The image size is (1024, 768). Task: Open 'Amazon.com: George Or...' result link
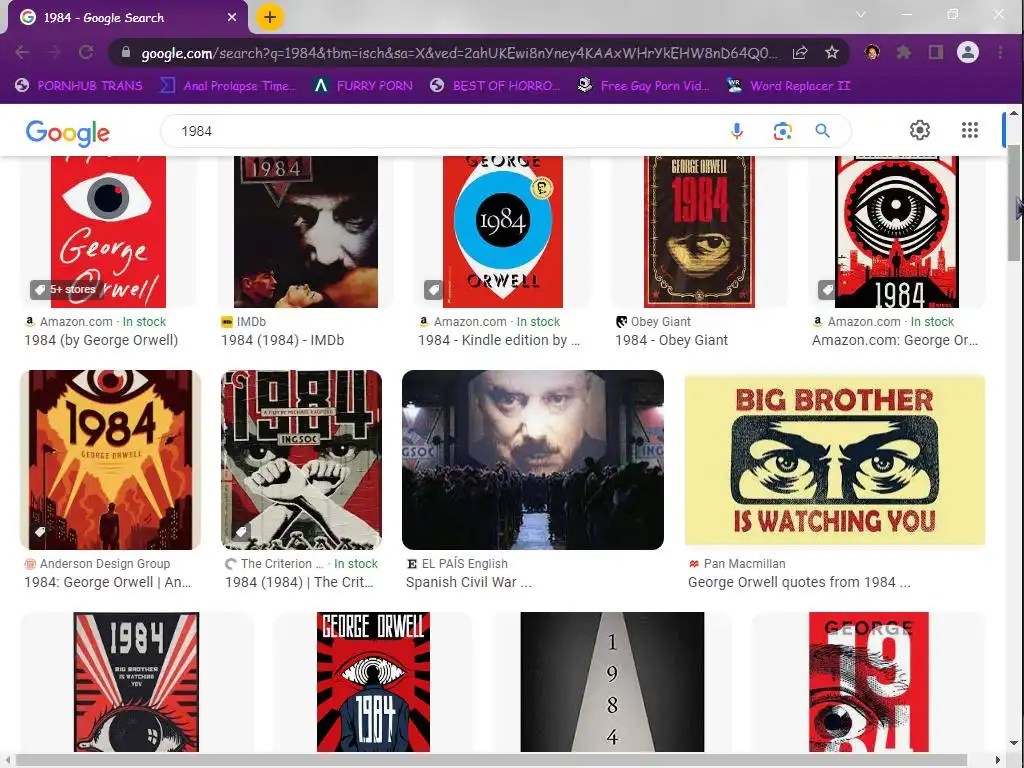click(x=895, y=340)
